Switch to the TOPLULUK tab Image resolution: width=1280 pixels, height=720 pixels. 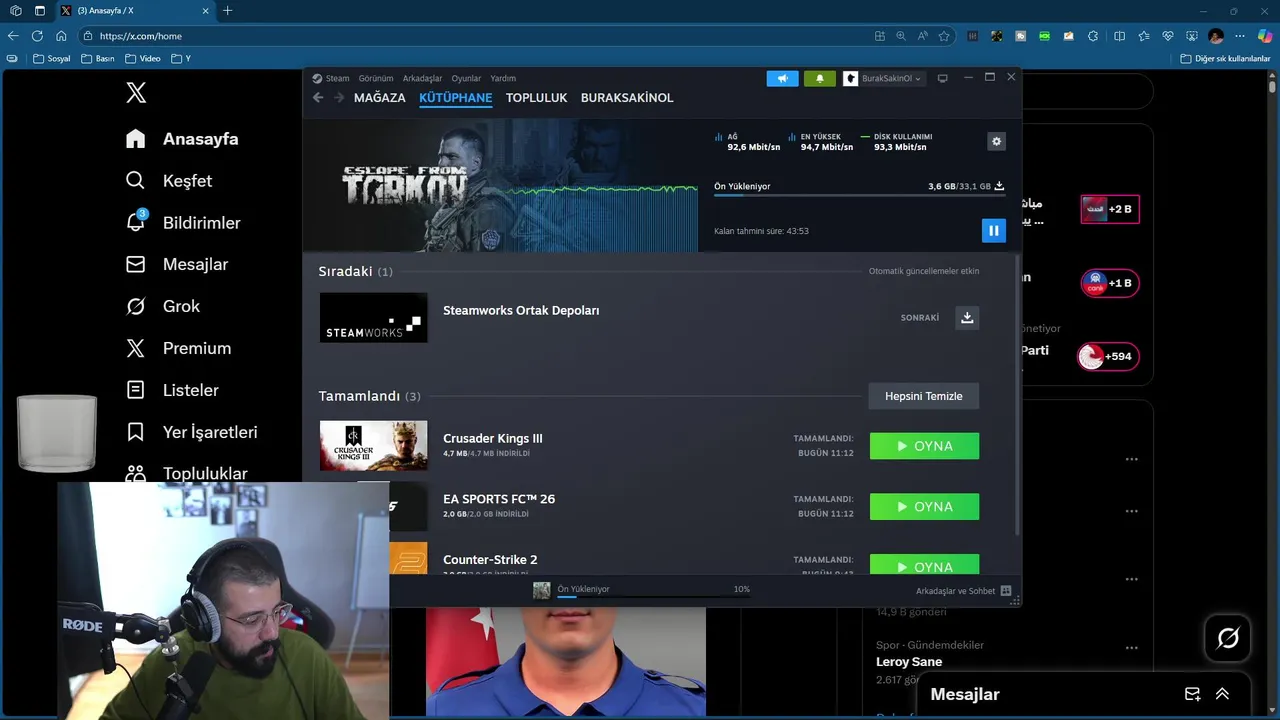tap(536, 98)
